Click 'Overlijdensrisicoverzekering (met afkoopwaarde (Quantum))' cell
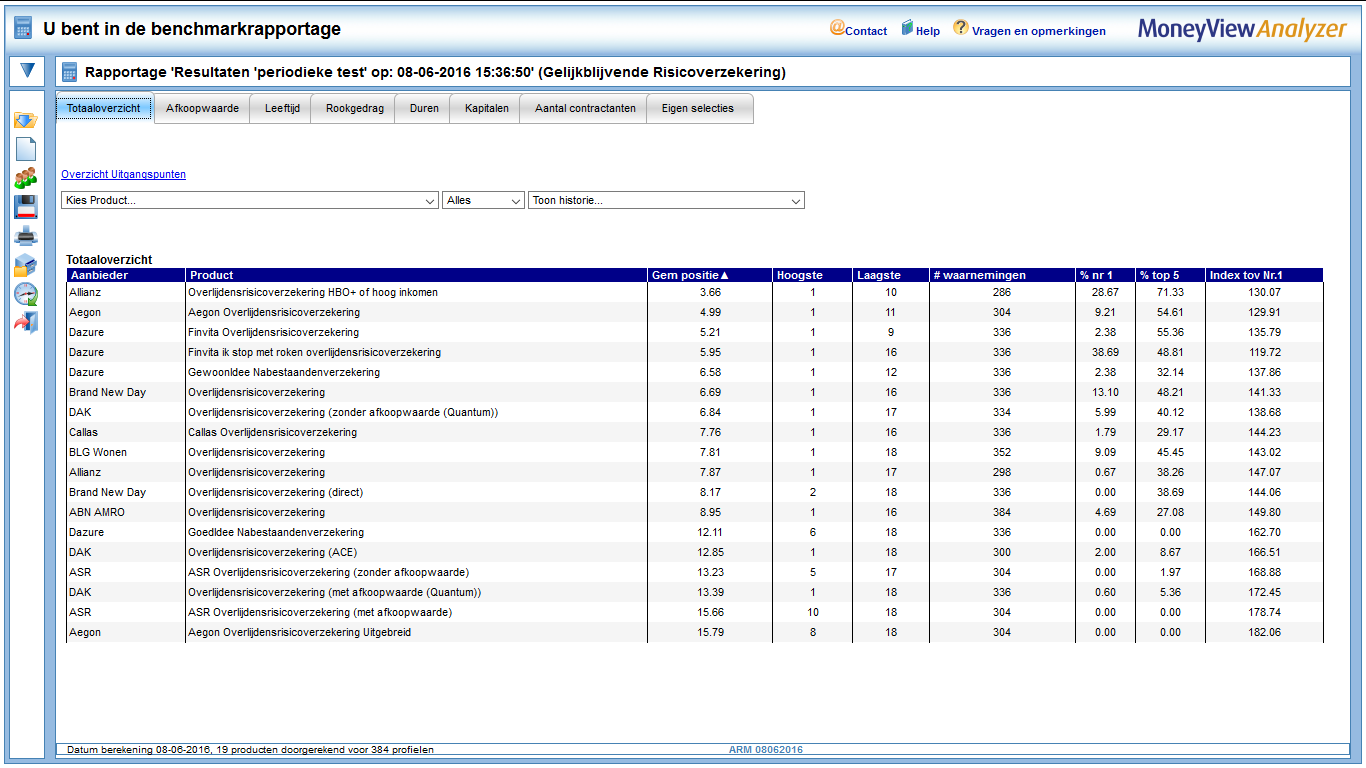This screenshot has height=768, width=1366. click(x=417, y=592)
